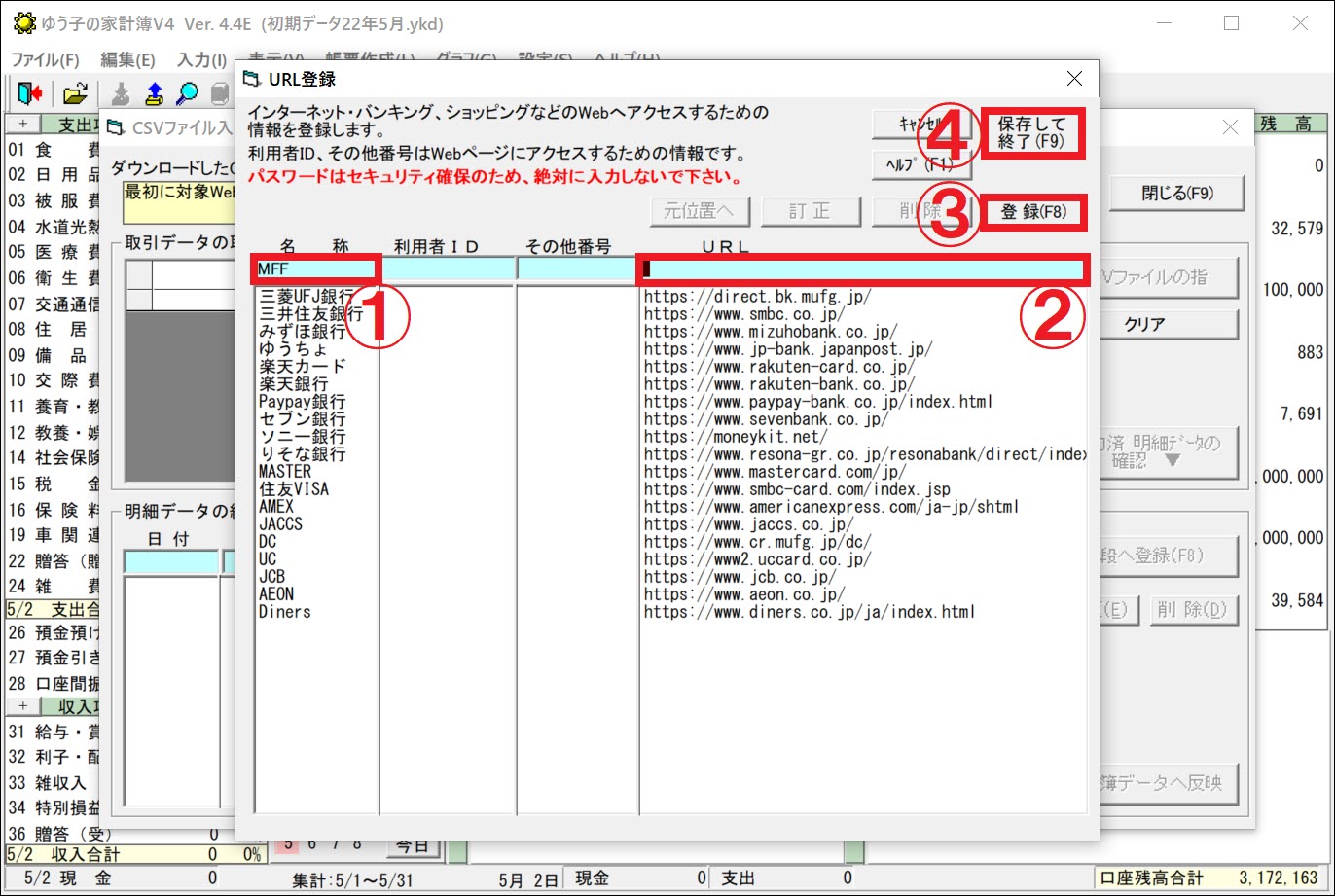Select Paypay銀行 in the name list
This screenshot has width=1335, height=896.
pyautogui.click(x=302, y=402)
